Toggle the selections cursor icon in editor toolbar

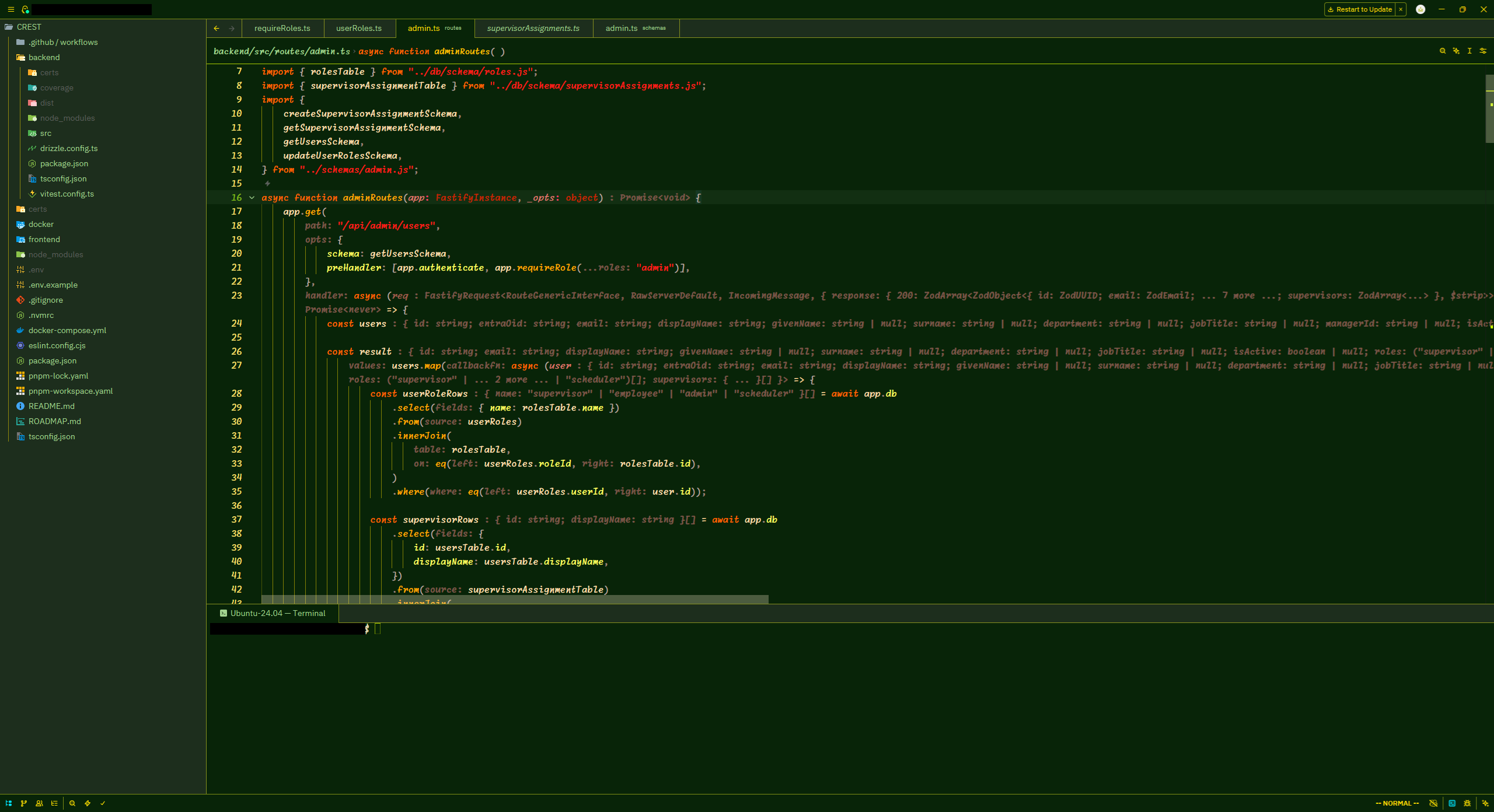(1469, 51)
